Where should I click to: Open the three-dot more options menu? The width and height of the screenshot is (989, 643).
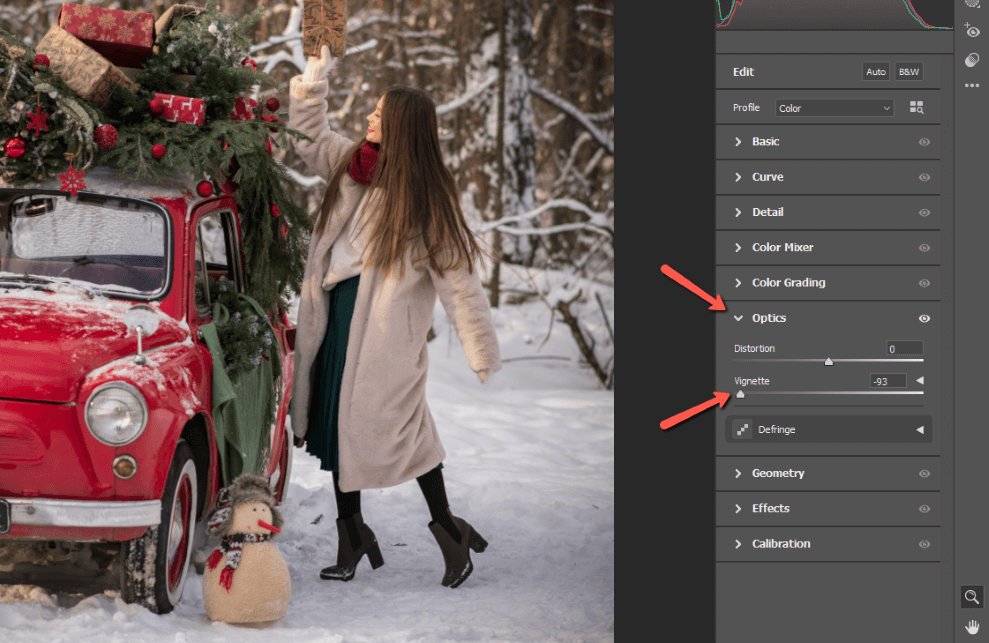click(972, 85)
